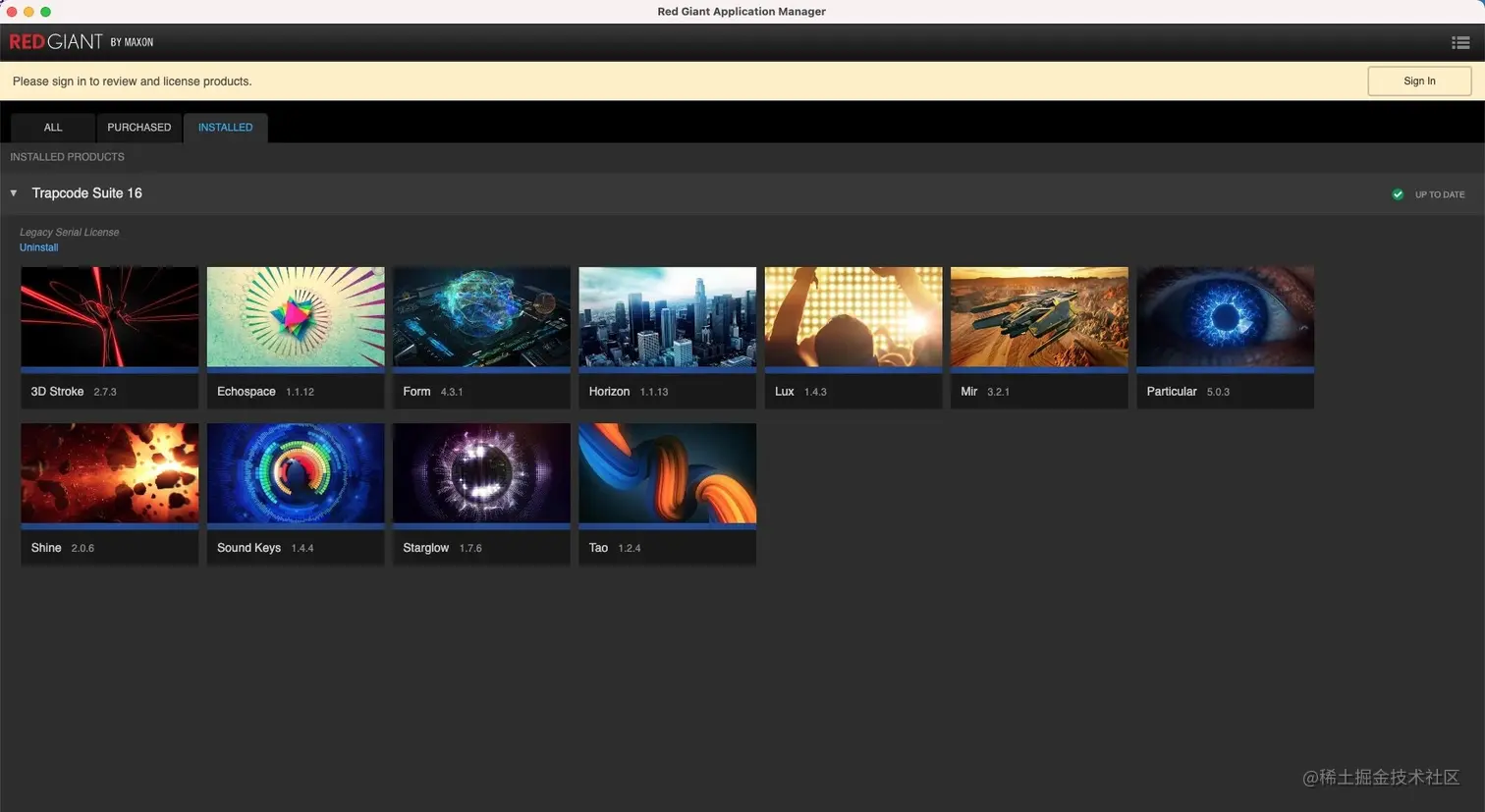This screenshot has height=812, width=1485.
Task: Click the sign in notice message
Action: 133,81
